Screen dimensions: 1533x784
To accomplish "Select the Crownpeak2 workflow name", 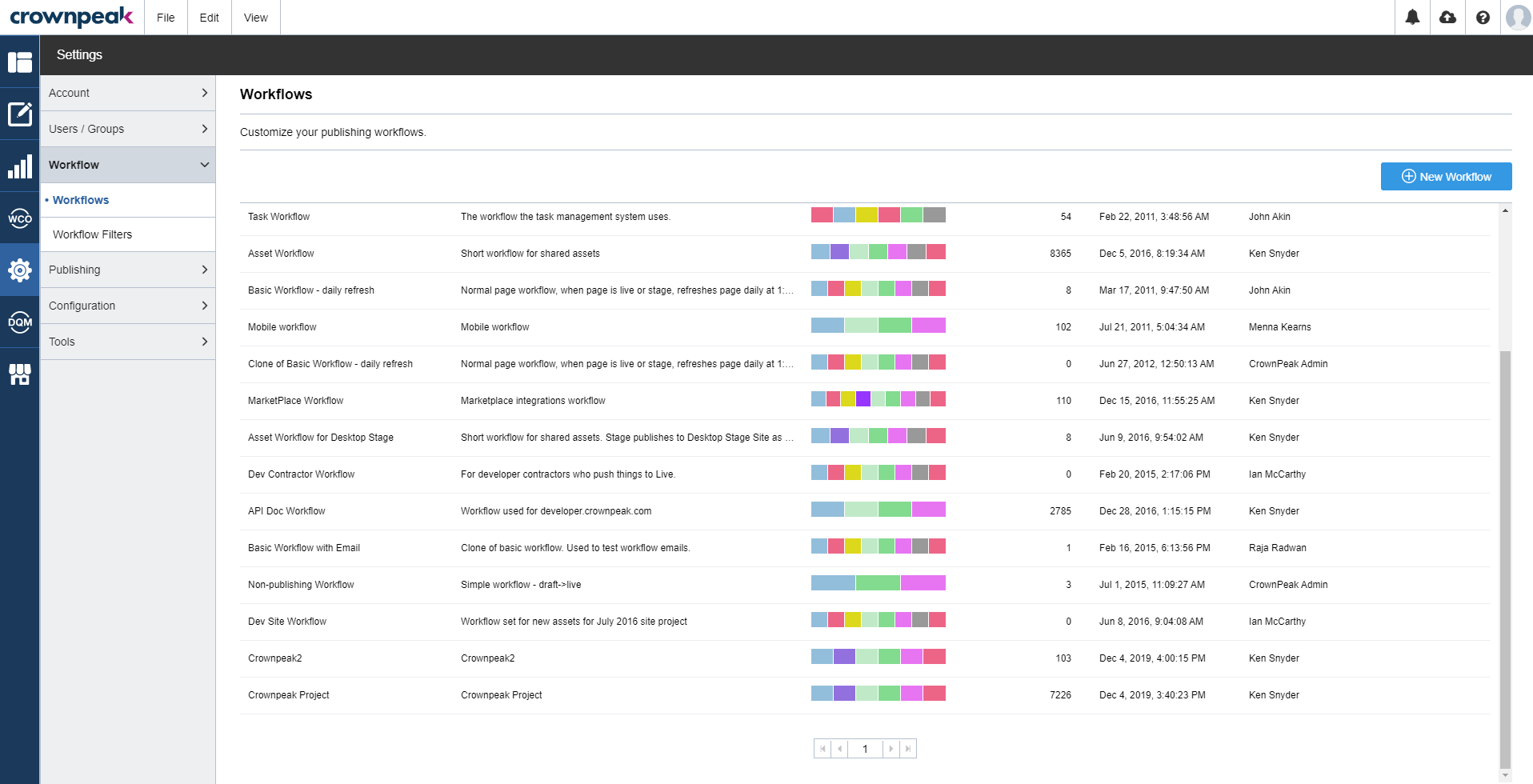I will 274,658.
